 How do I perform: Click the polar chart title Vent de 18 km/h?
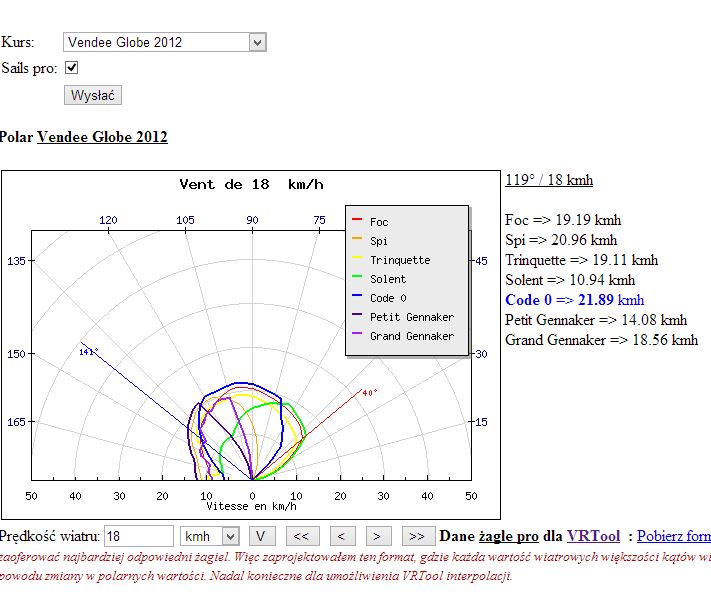click(x=251, y=185)
